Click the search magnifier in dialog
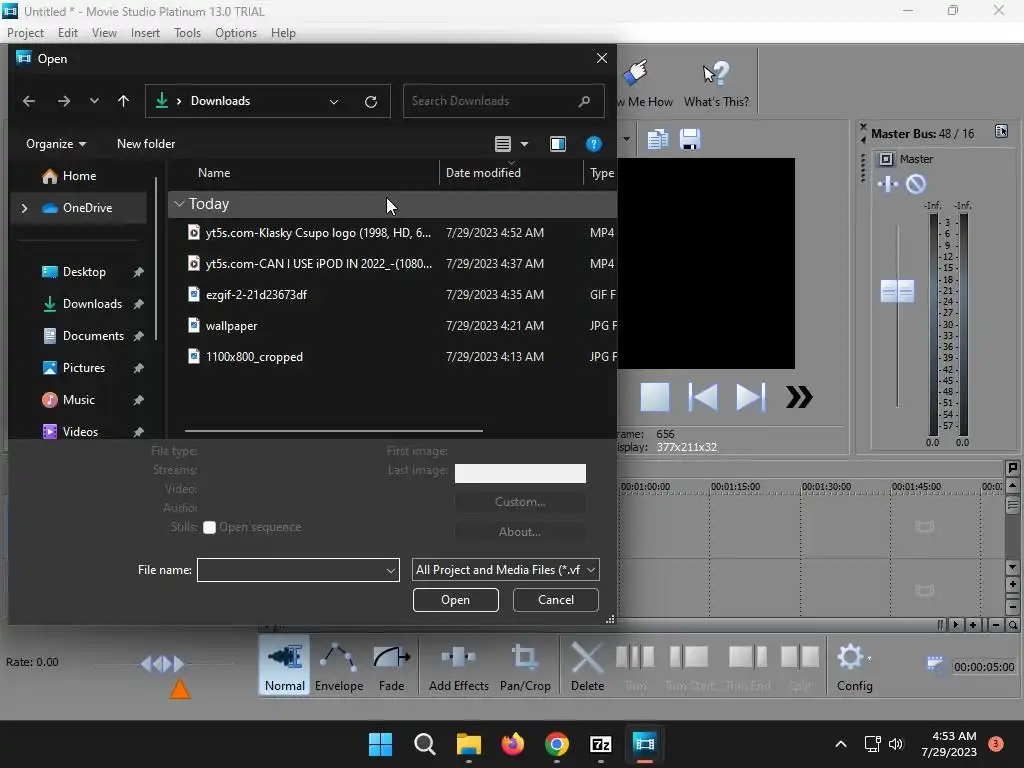Screen dimensions: 1024x768 point(584,101)
